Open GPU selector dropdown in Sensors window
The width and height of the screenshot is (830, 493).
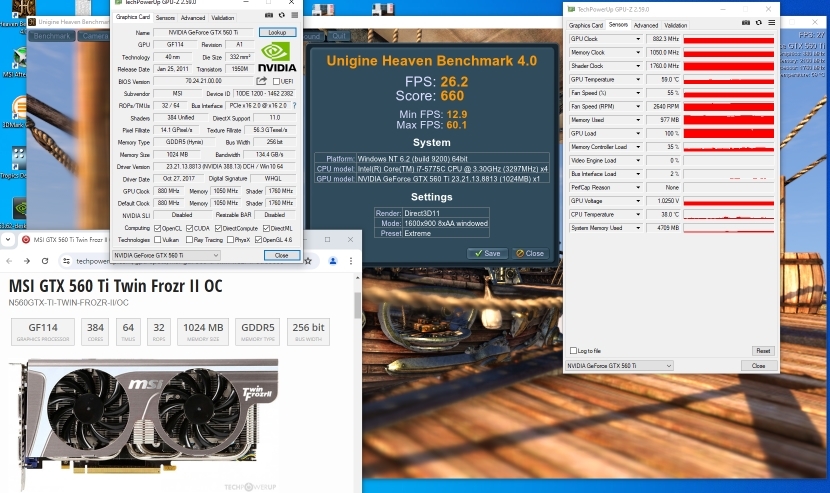(x=619, y=365)
